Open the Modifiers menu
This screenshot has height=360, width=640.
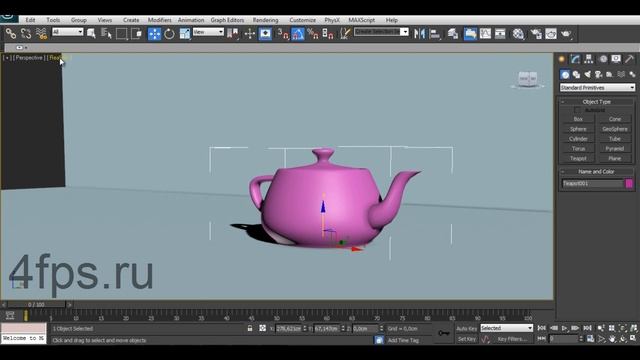[x=160, y=20]
